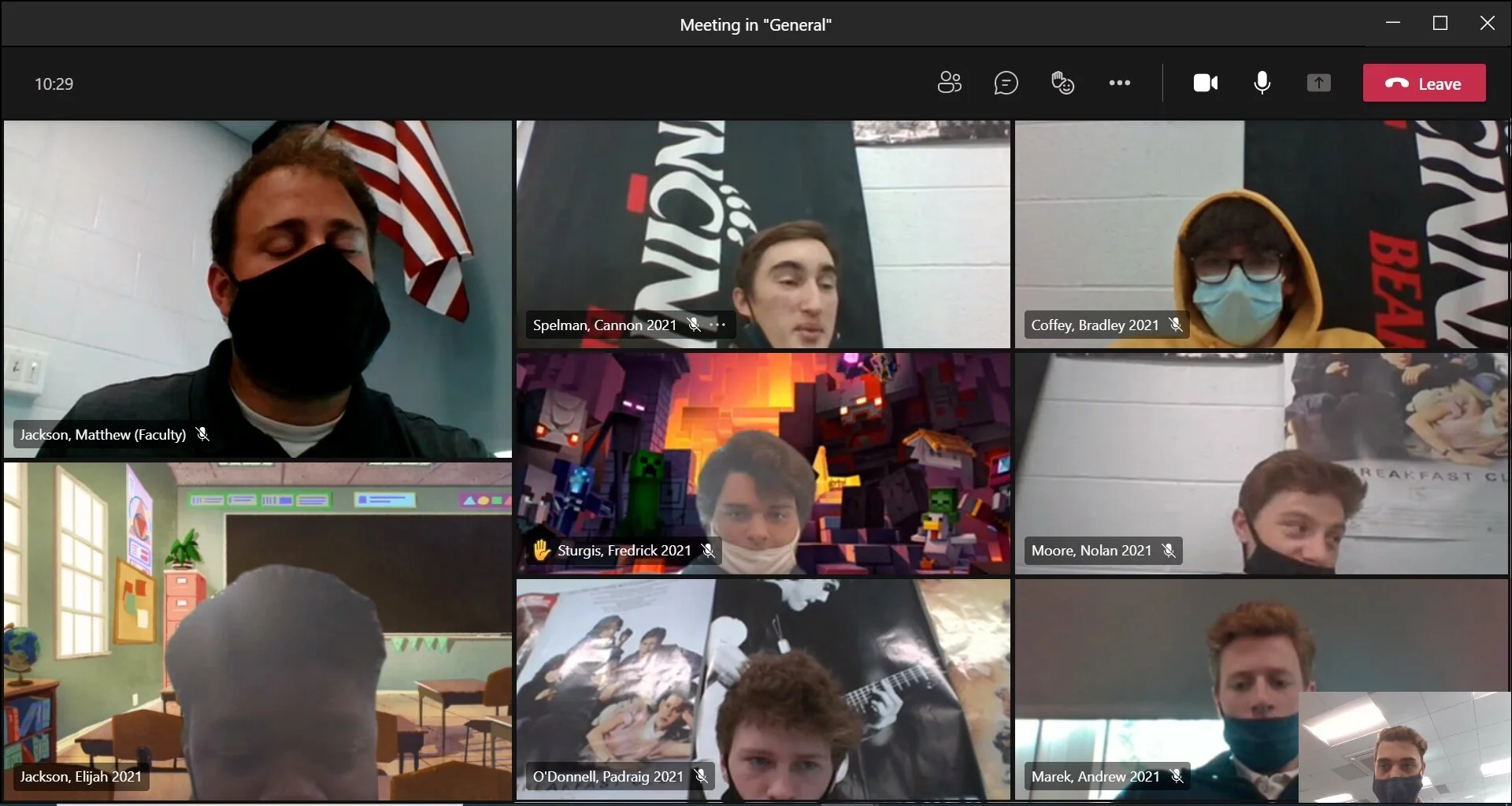The width and height of the screenshot is (1512, 806).
Task: Maximize the meeting window
Action: tap(1440, 23)
